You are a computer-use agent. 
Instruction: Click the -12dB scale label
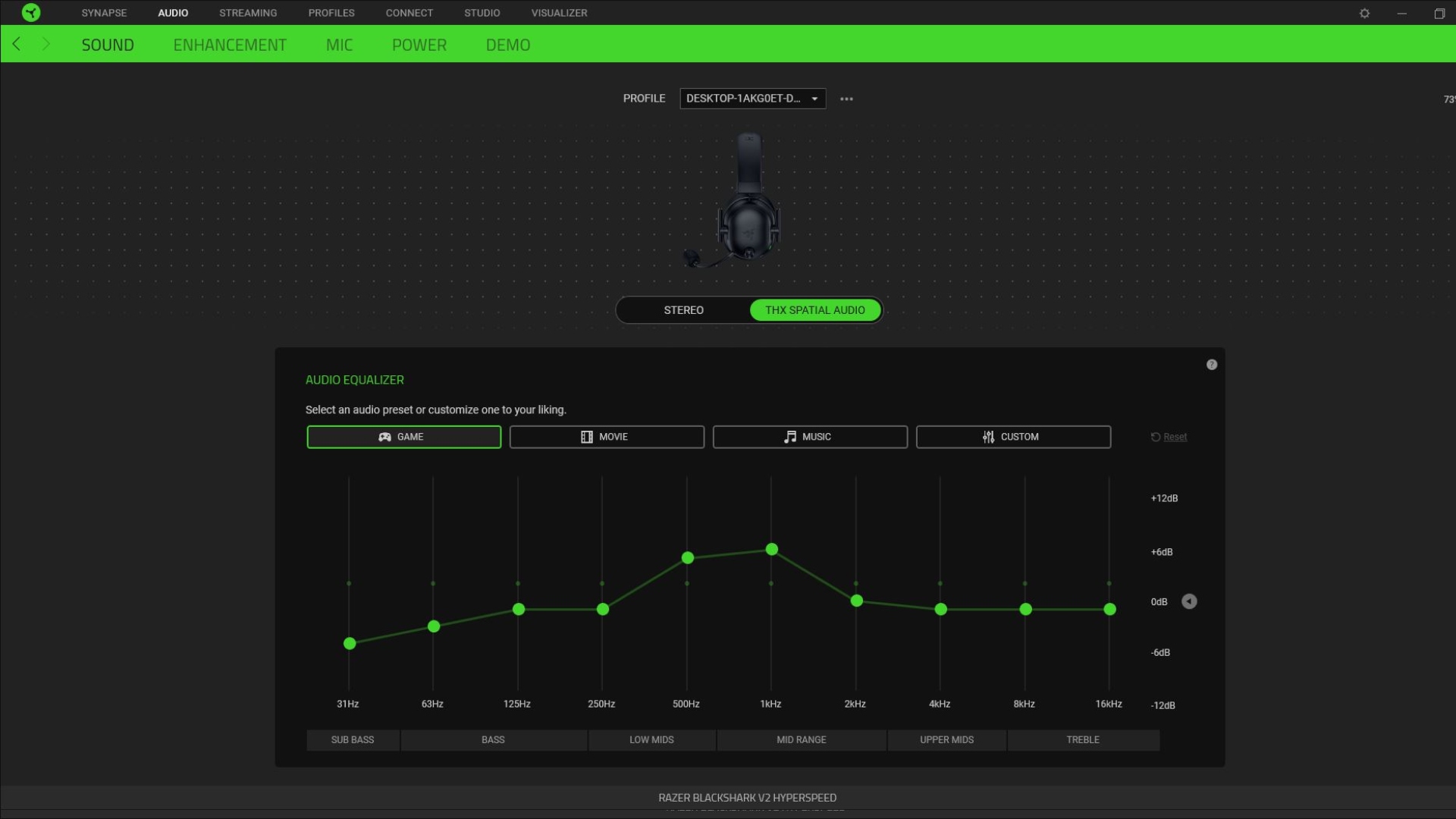tap(1163, 705)
